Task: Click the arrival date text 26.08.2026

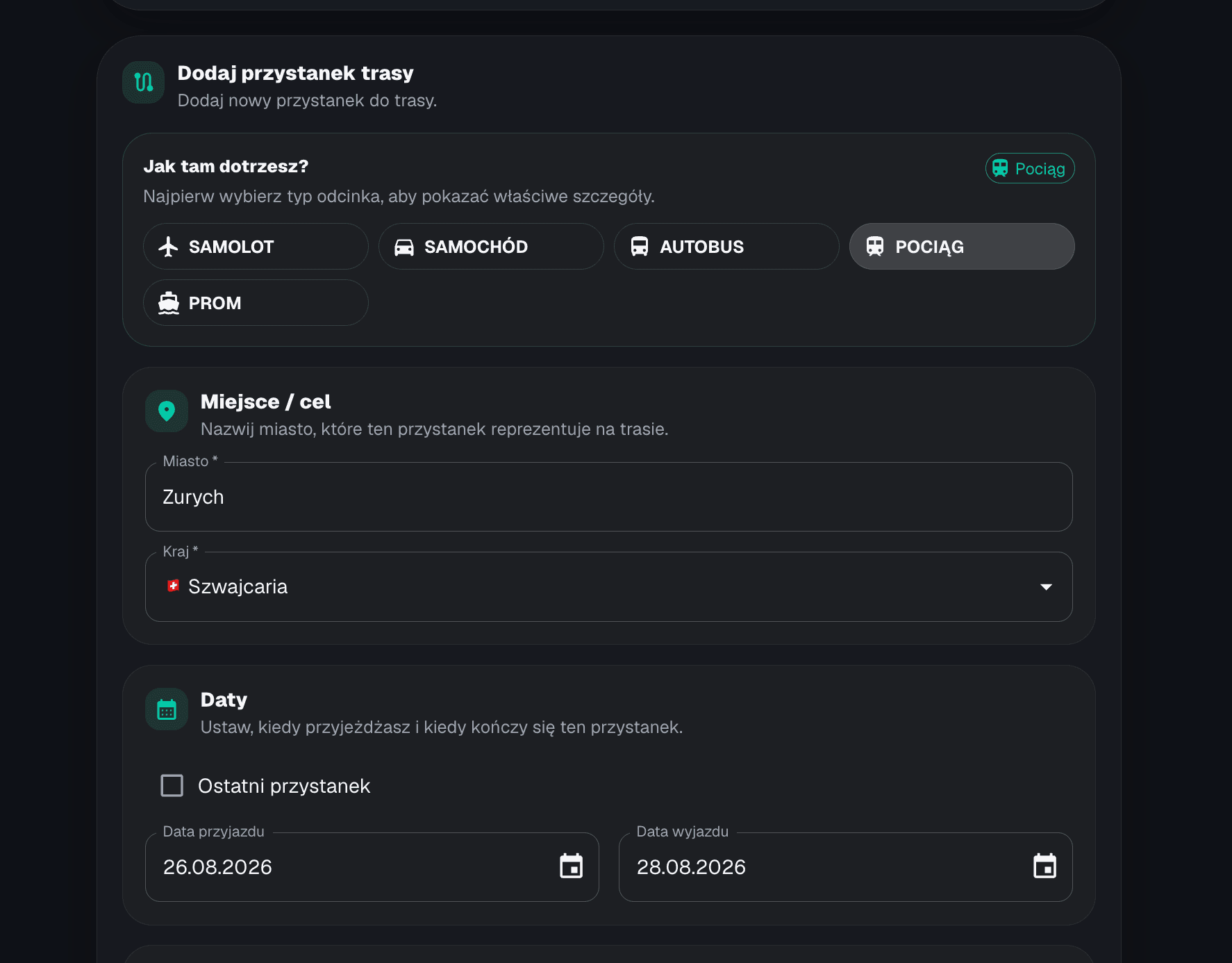Action: 217,867
